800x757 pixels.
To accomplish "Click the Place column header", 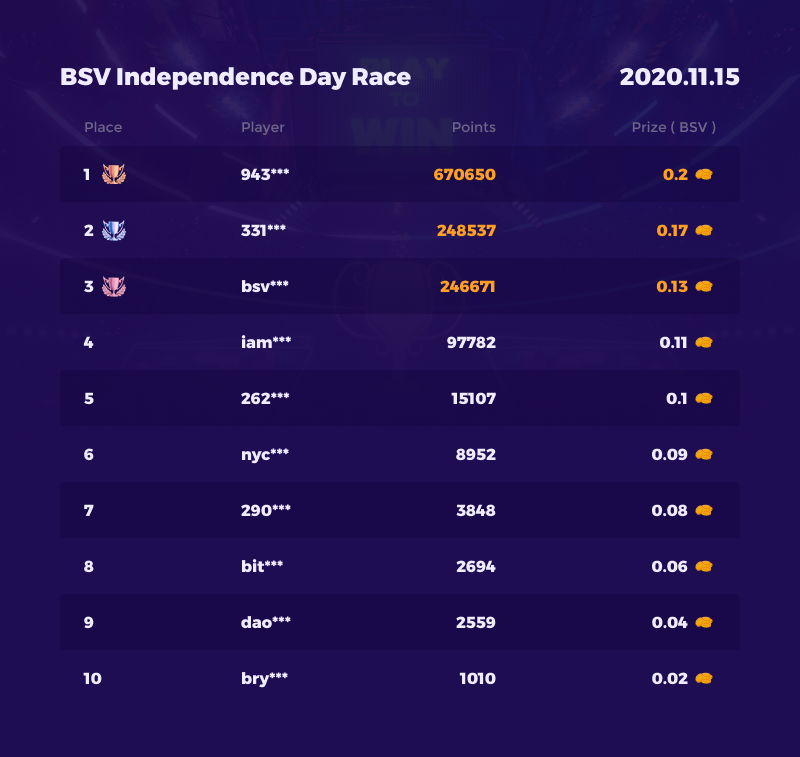I will pos(103,128).
